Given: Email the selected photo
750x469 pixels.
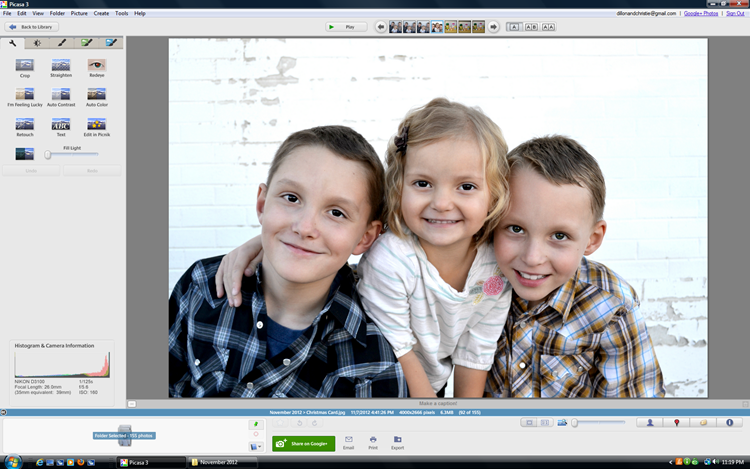Looking at the screenshot, I should [x=349, y=443].
